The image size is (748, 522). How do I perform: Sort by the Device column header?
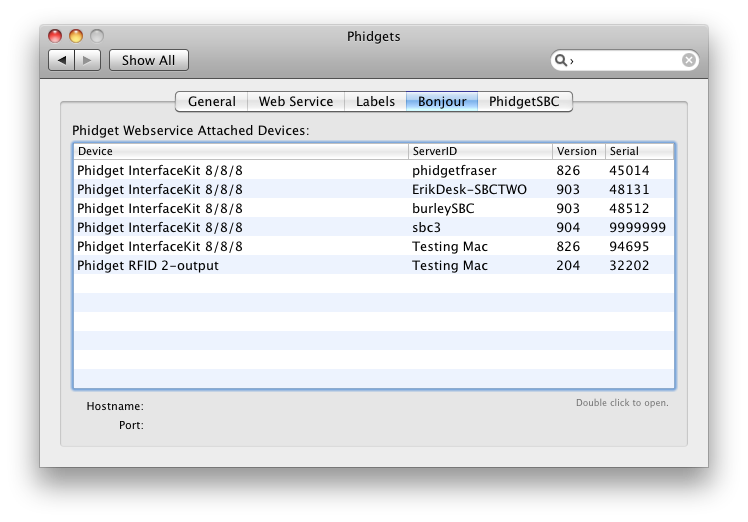pyautogui.click(x=241, y=151)
